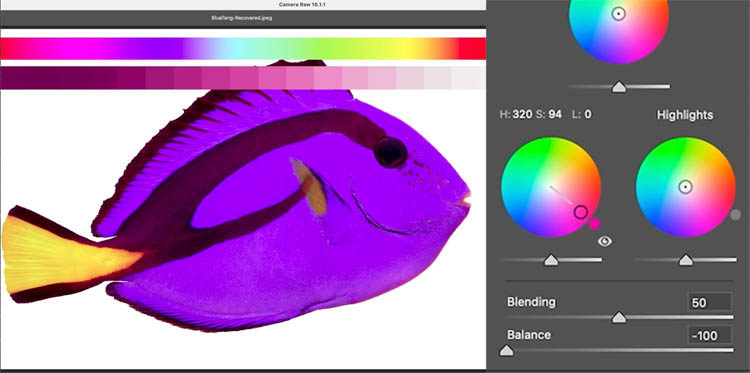This screenshot has height=373, width=750.
Task: Click the Balance label
Action: [x=529, y=335]
